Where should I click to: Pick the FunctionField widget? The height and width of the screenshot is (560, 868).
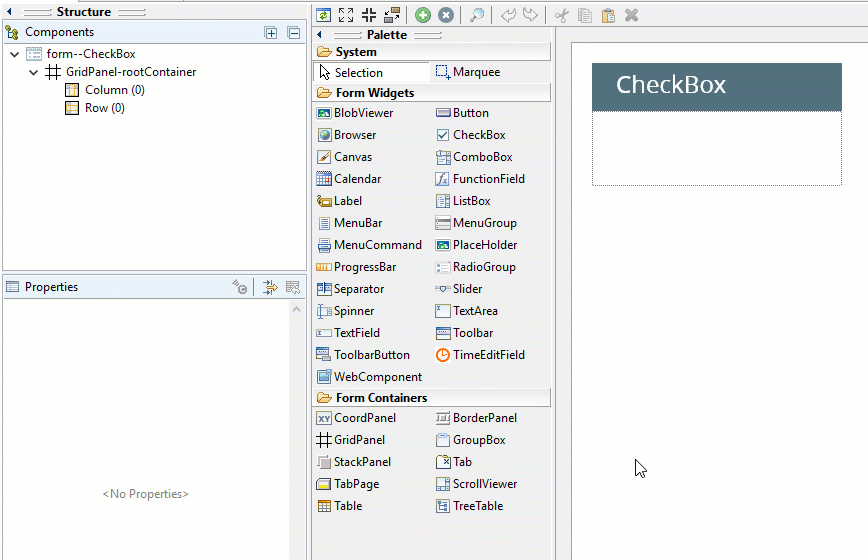tap(480, 179)
